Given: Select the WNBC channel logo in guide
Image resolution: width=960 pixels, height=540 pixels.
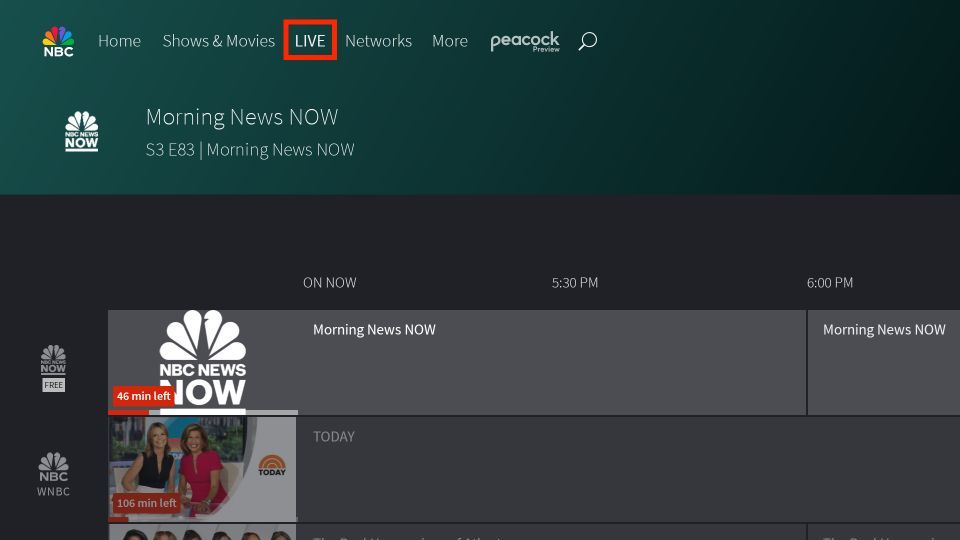Looking at the screenshot, I should point(53,474).
